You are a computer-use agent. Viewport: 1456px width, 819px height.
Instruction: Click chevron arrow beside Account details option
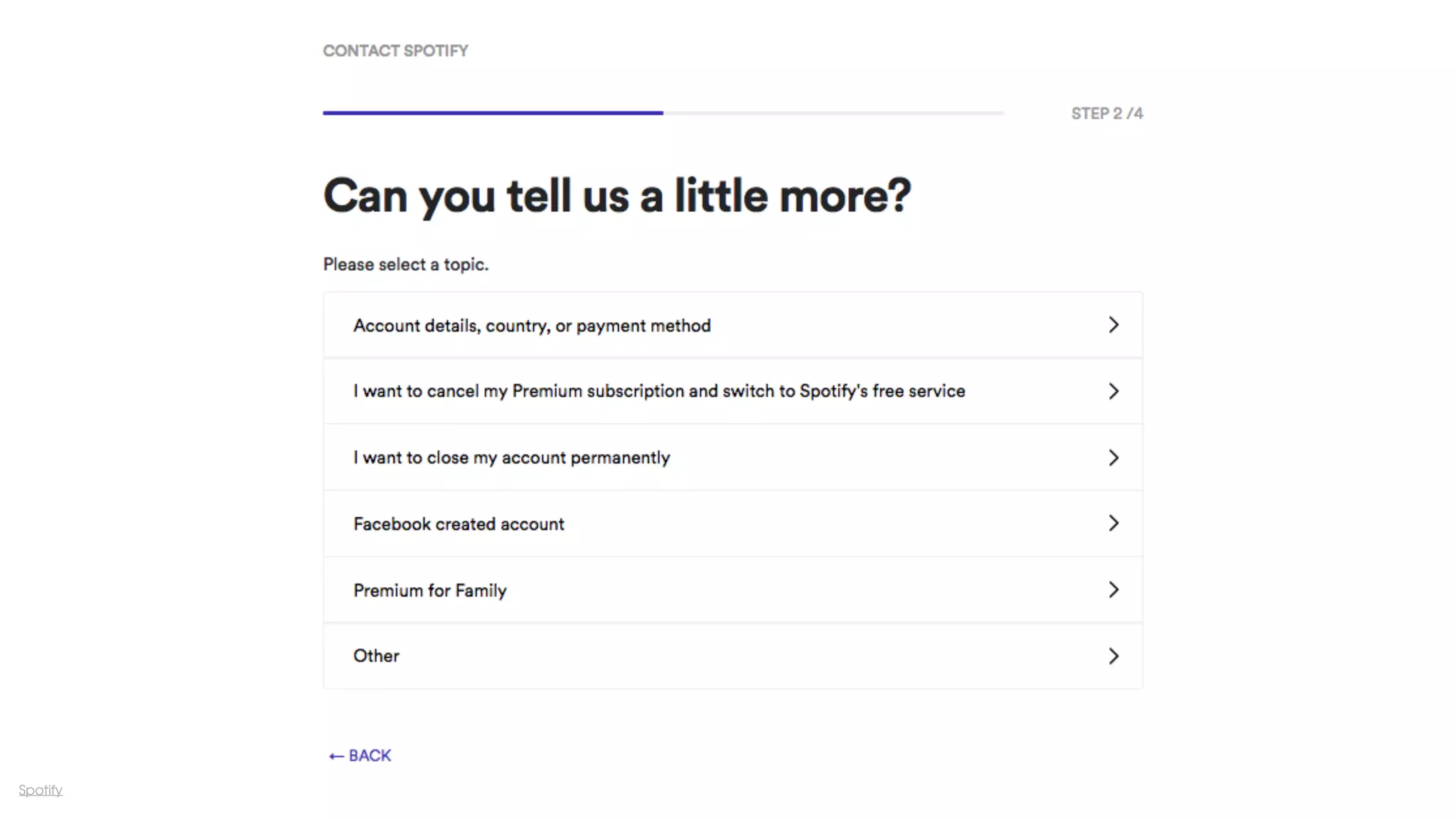point(1113,325)
